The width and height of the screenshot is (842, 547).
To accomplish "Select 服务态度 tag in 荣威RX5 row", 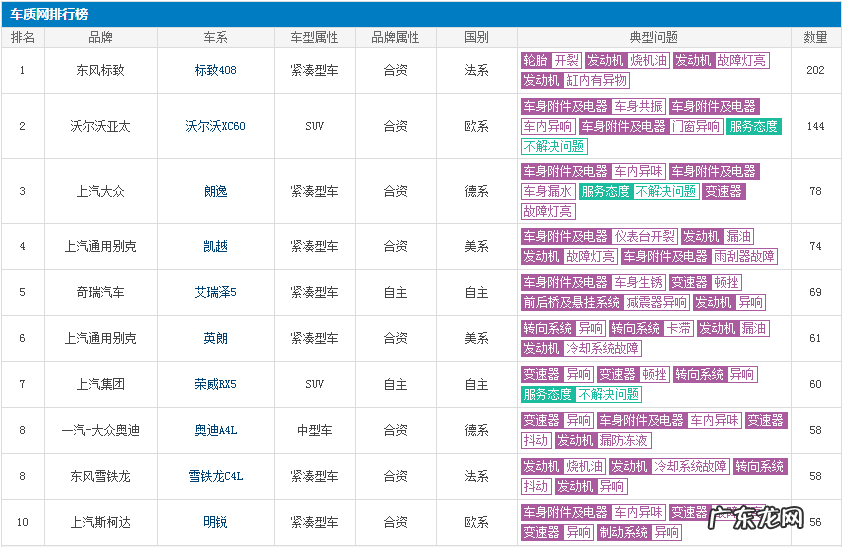I will pos(548,395).
